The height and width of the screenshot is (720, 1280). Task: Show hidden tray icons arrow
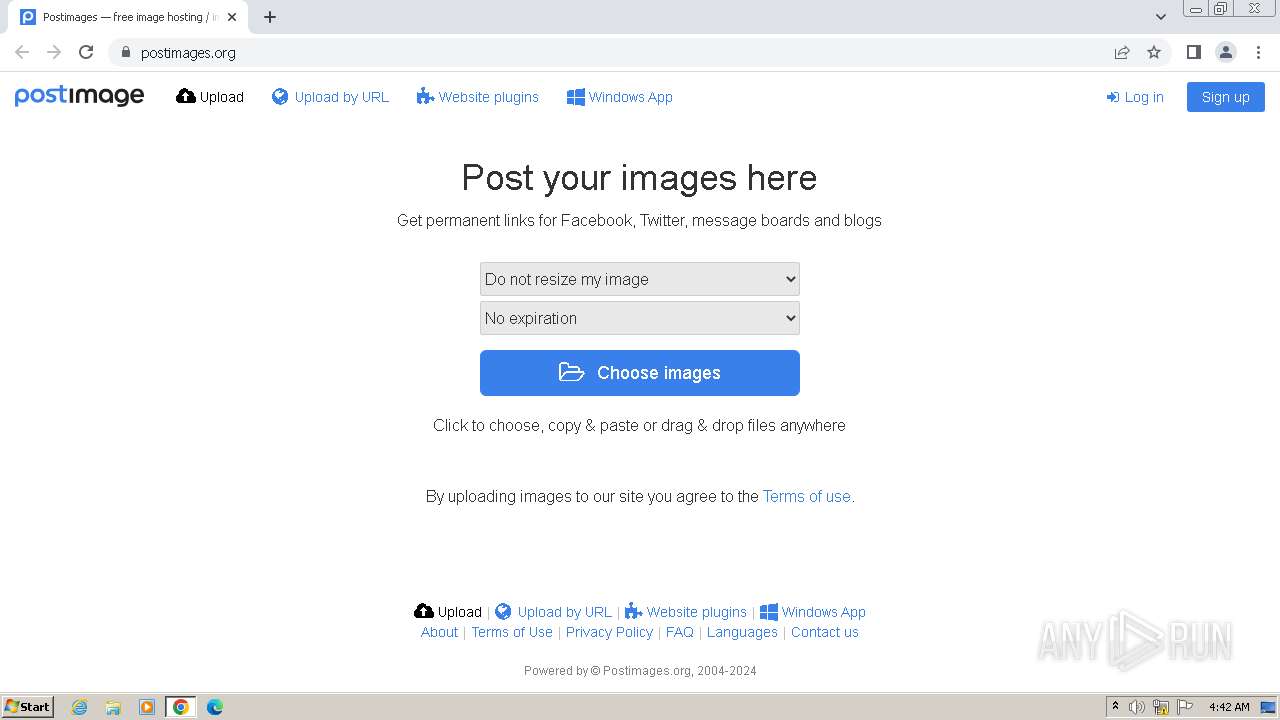[x=1115, y=707]
